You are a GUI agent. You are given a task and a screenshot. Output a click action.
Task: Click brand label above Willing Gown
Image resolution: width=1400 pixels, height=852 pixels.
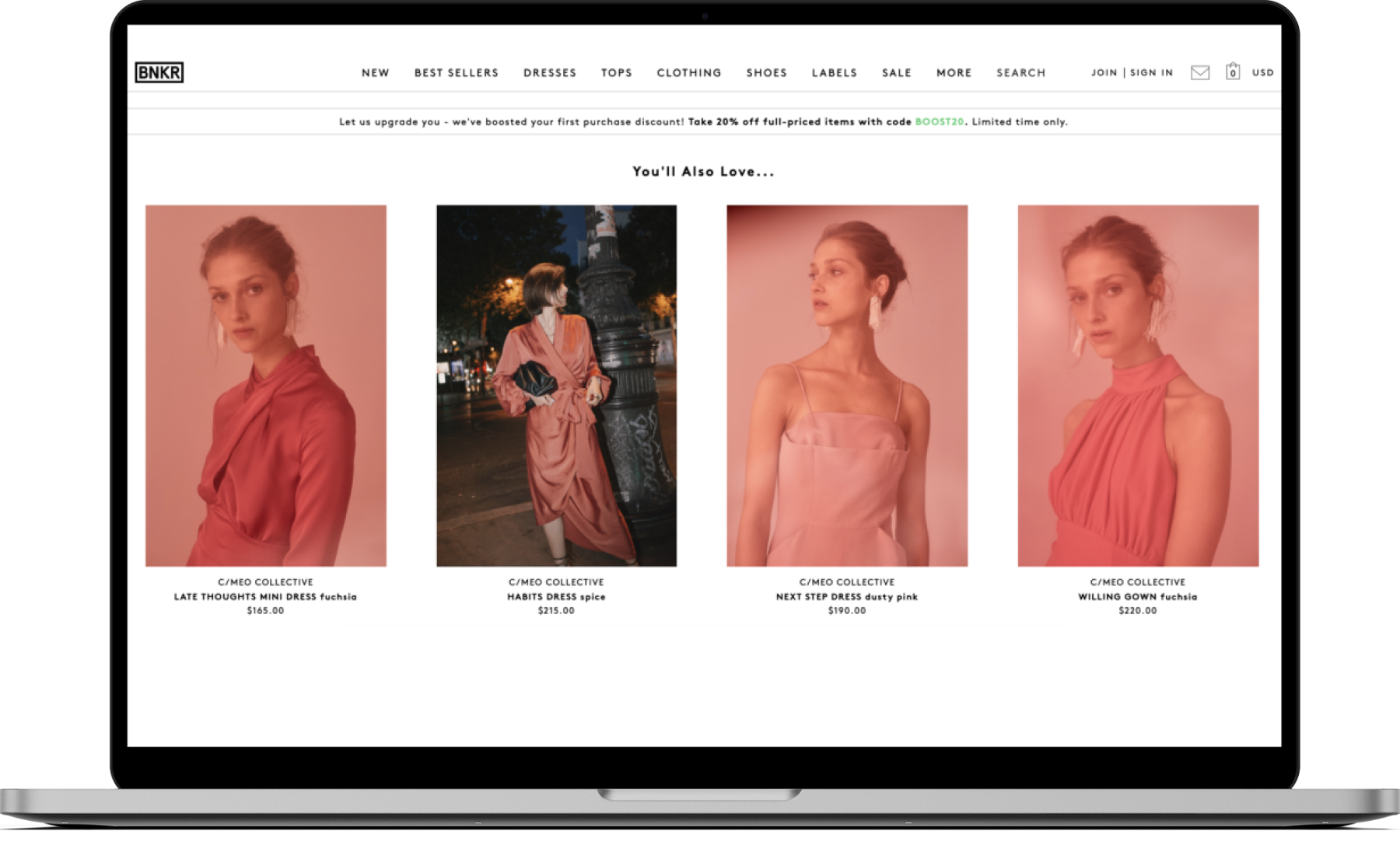tap(1138, 582)
